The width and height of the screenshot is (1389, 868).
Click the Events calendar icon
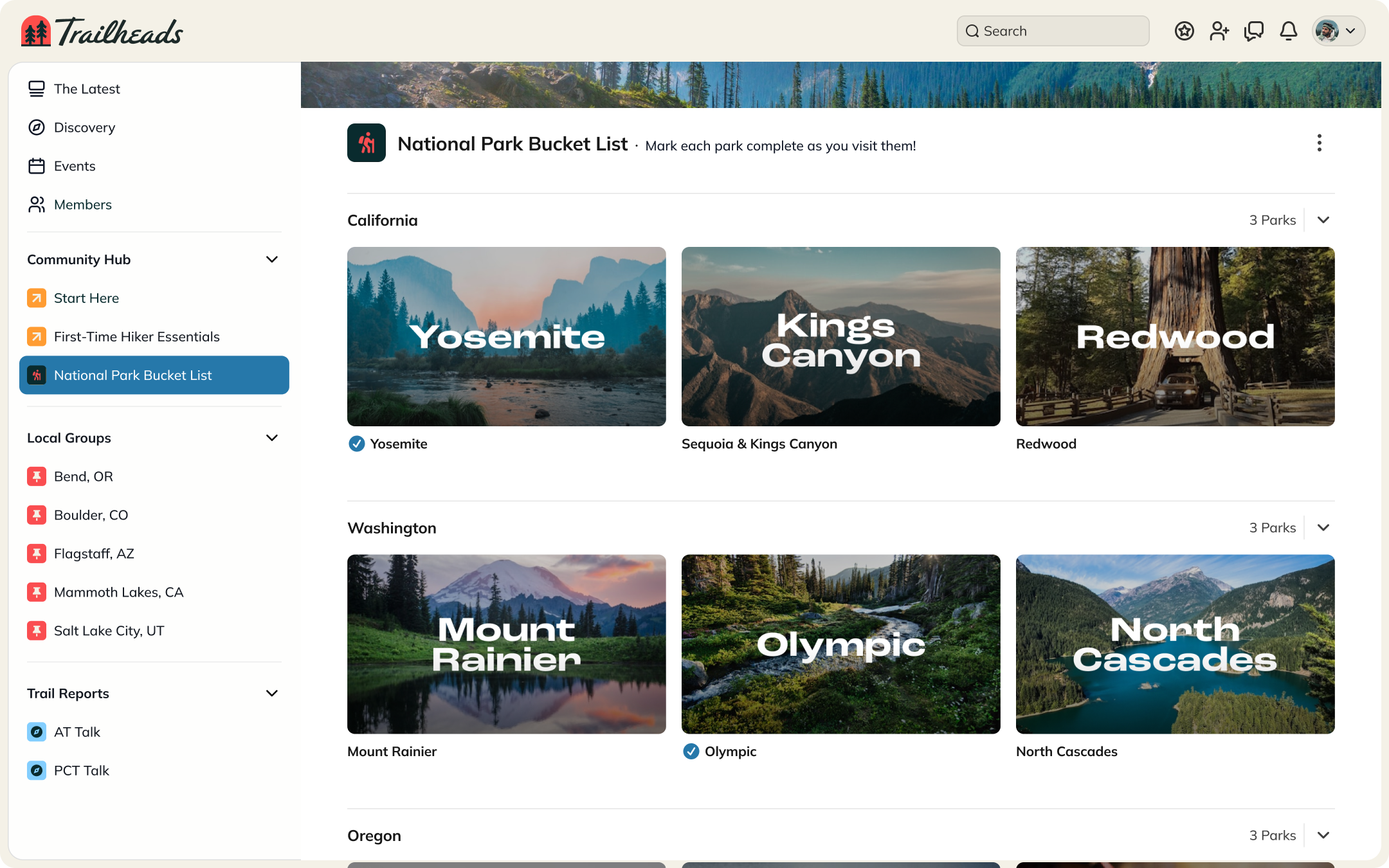(x=37, y=165)
